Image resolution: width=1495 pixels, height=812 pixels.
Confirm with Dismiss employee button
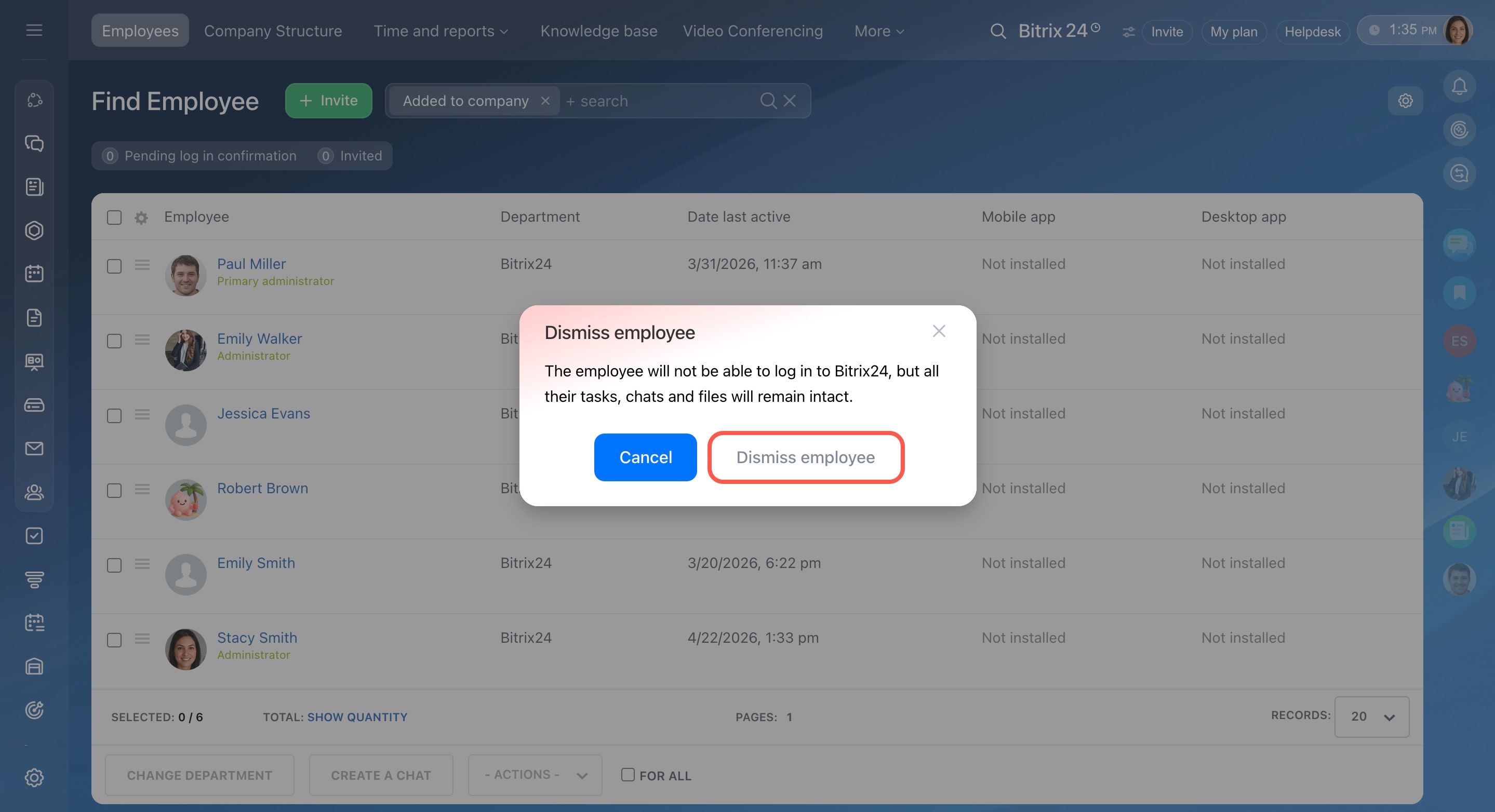pos(805,457)
